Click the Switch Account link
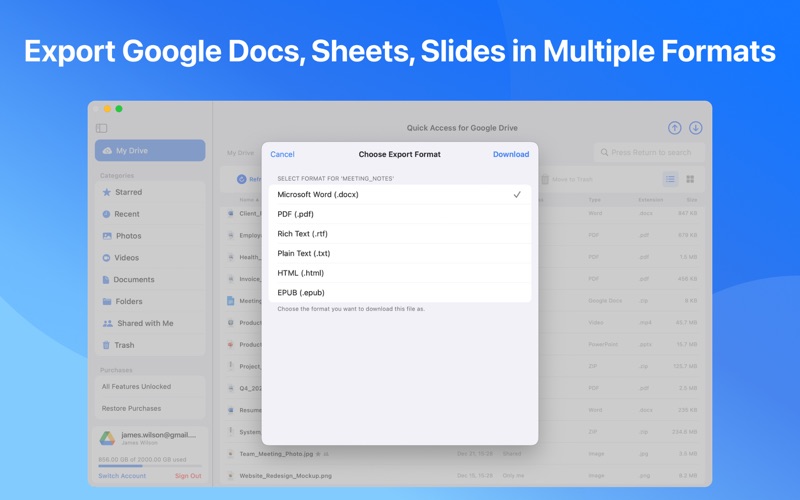The height and width of the screenshot is (500, 800). [122, 476]
